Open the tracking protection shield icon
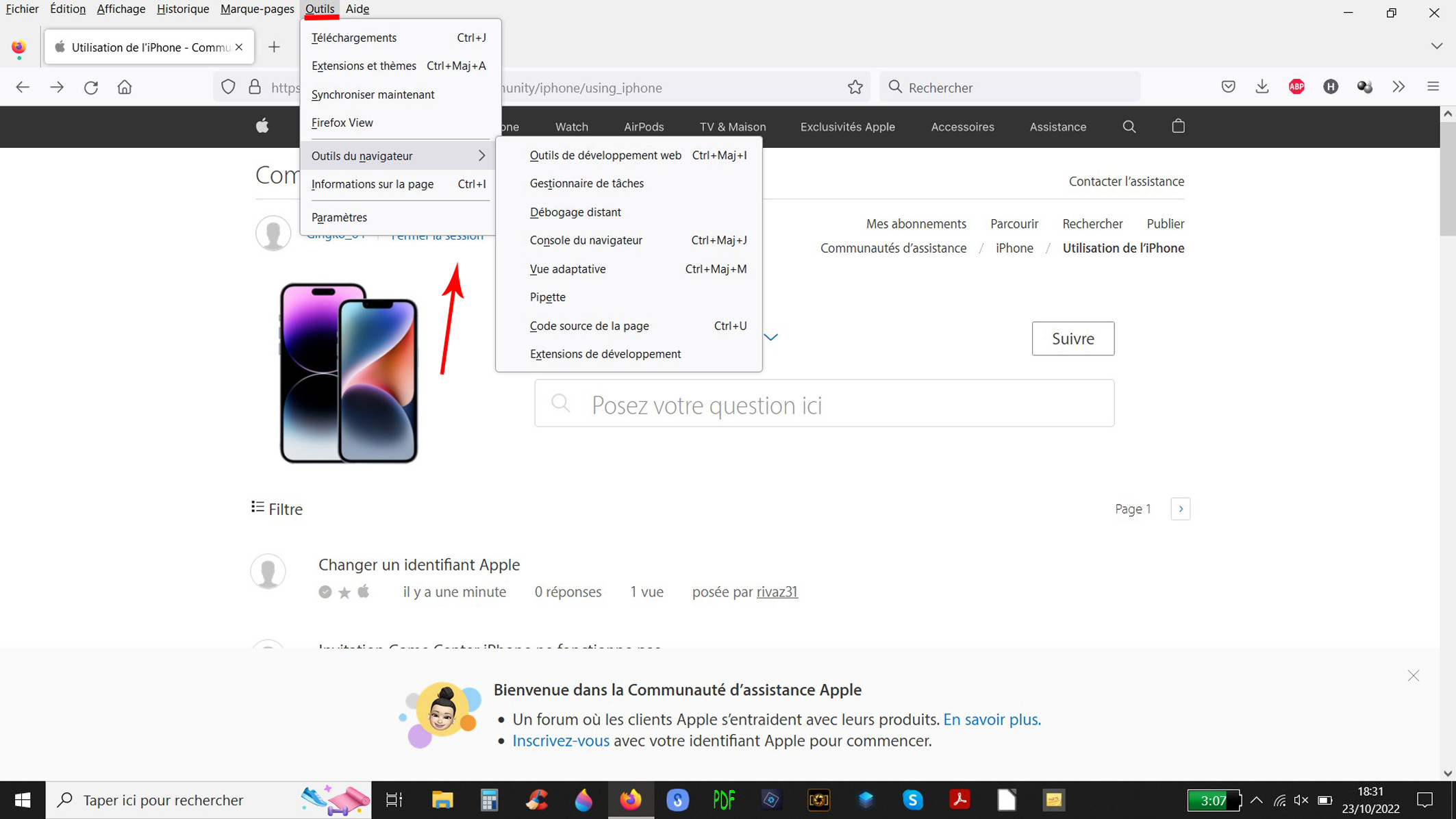This screenshot has height=819, width=1456. pos(228,87)
